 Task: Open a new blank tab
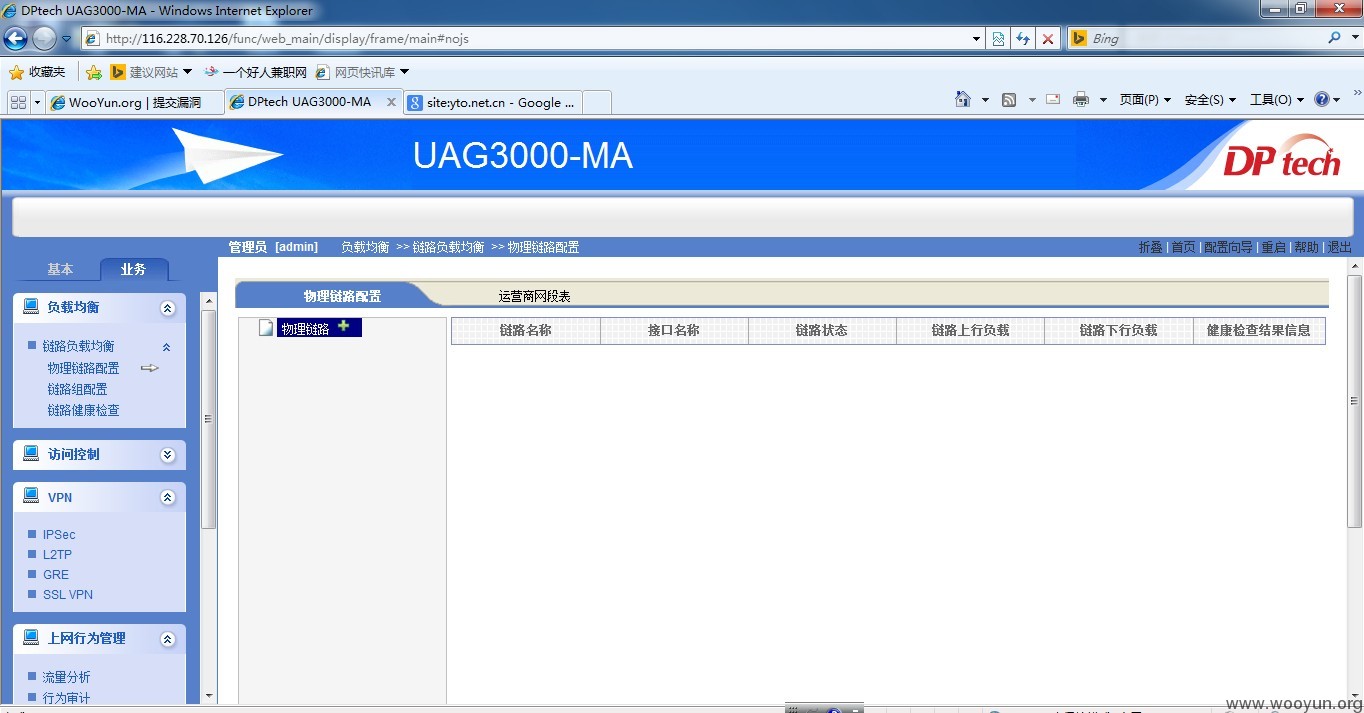tap(596, 102)
